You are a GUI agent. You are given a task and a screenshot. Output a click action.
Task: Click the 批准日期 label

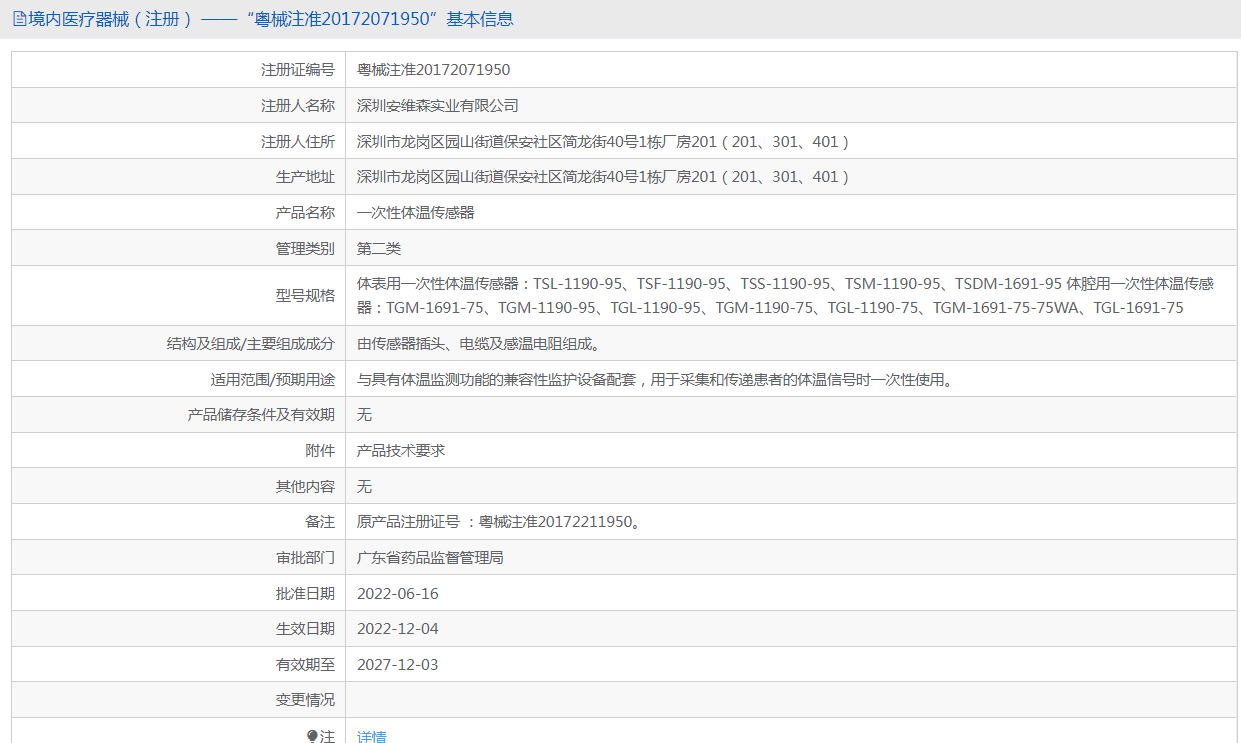[x=305, y=594]
